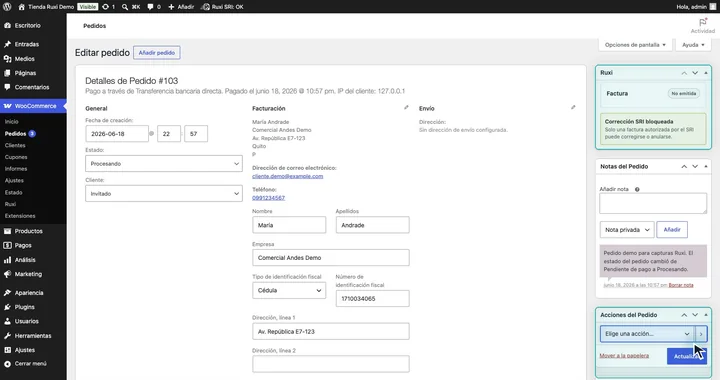The image size is (720, 380).
Task: Open Ruxi SRI: OK status item
Action: coord(223,6)
